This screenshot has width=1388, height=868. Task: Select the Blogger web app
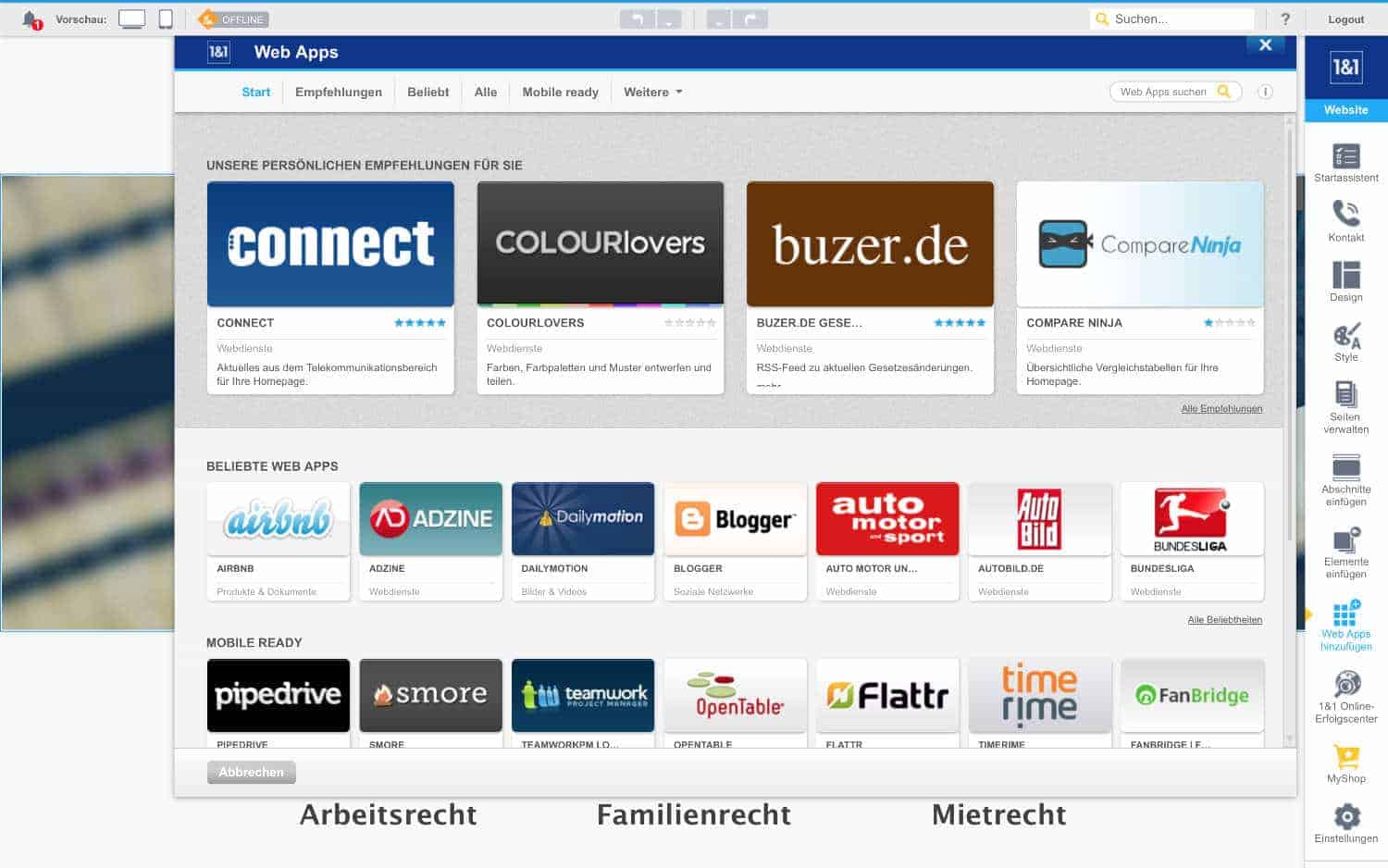(x=735, y=541)
